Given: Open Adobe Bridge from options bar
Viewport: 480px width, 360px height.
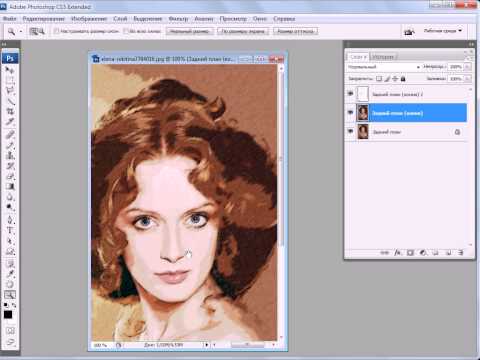Looking at the screenshot, I should tap(409, 31).
